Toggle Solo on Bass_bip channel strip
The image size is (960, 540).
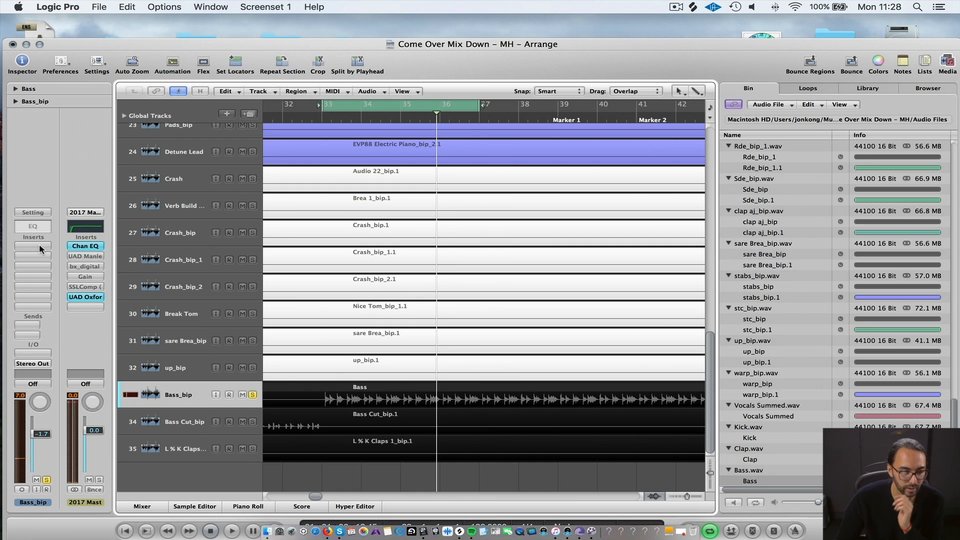pyautogui.click(x=47, y=479)
